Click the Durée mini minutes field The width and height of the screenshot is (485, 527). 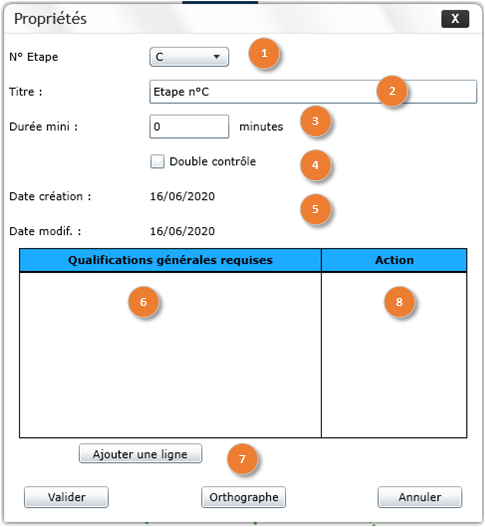189,127
